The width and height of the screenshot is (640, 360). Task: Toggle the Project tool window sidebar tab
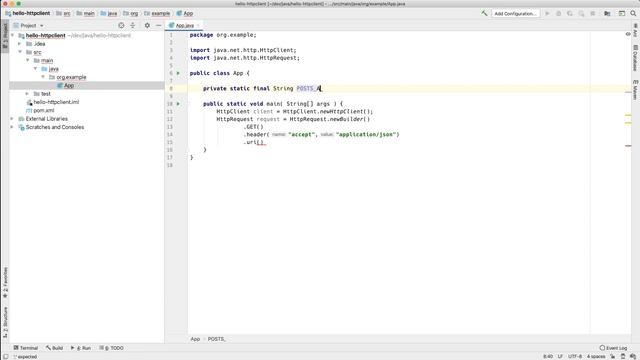[x=5, y=36]
